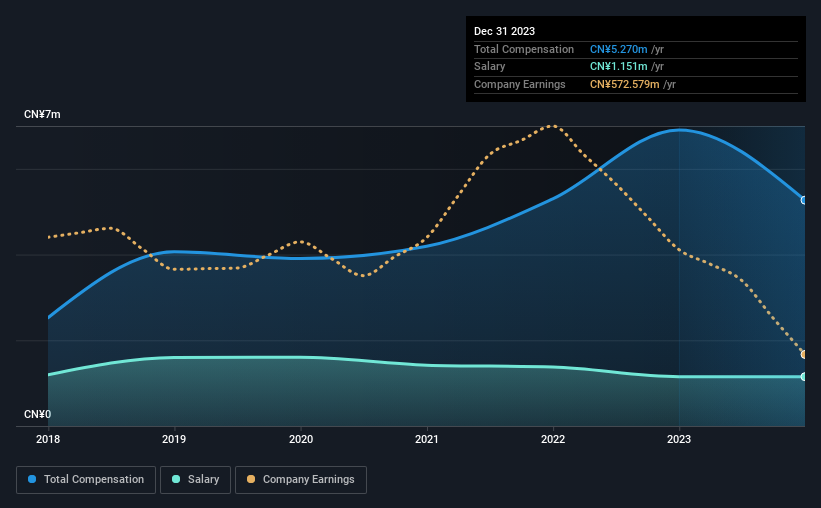Viewport: 821px width, 508px height.
Task: Select the 2023 axis label
Action: tap(679, 439)
